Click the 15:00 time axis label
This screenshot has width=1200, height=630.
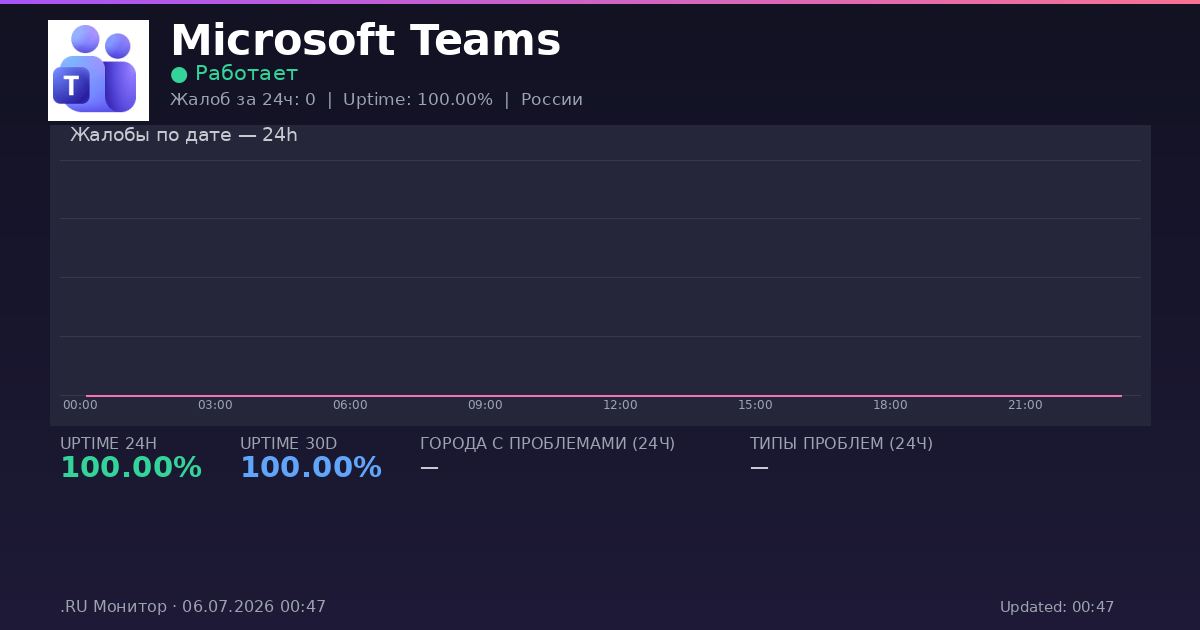[x=755, y=405]
